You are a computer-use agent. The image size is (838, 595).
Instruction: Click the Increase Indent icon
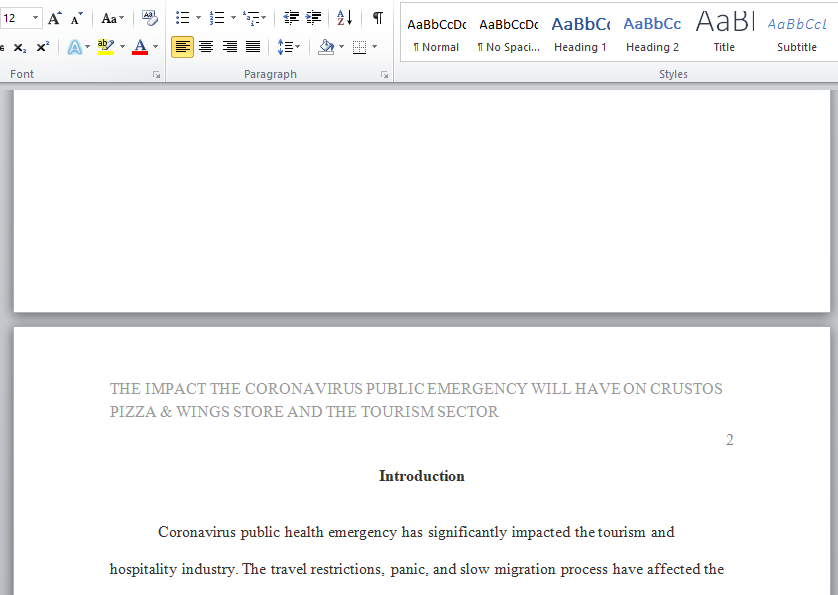[x=313, y=18]
